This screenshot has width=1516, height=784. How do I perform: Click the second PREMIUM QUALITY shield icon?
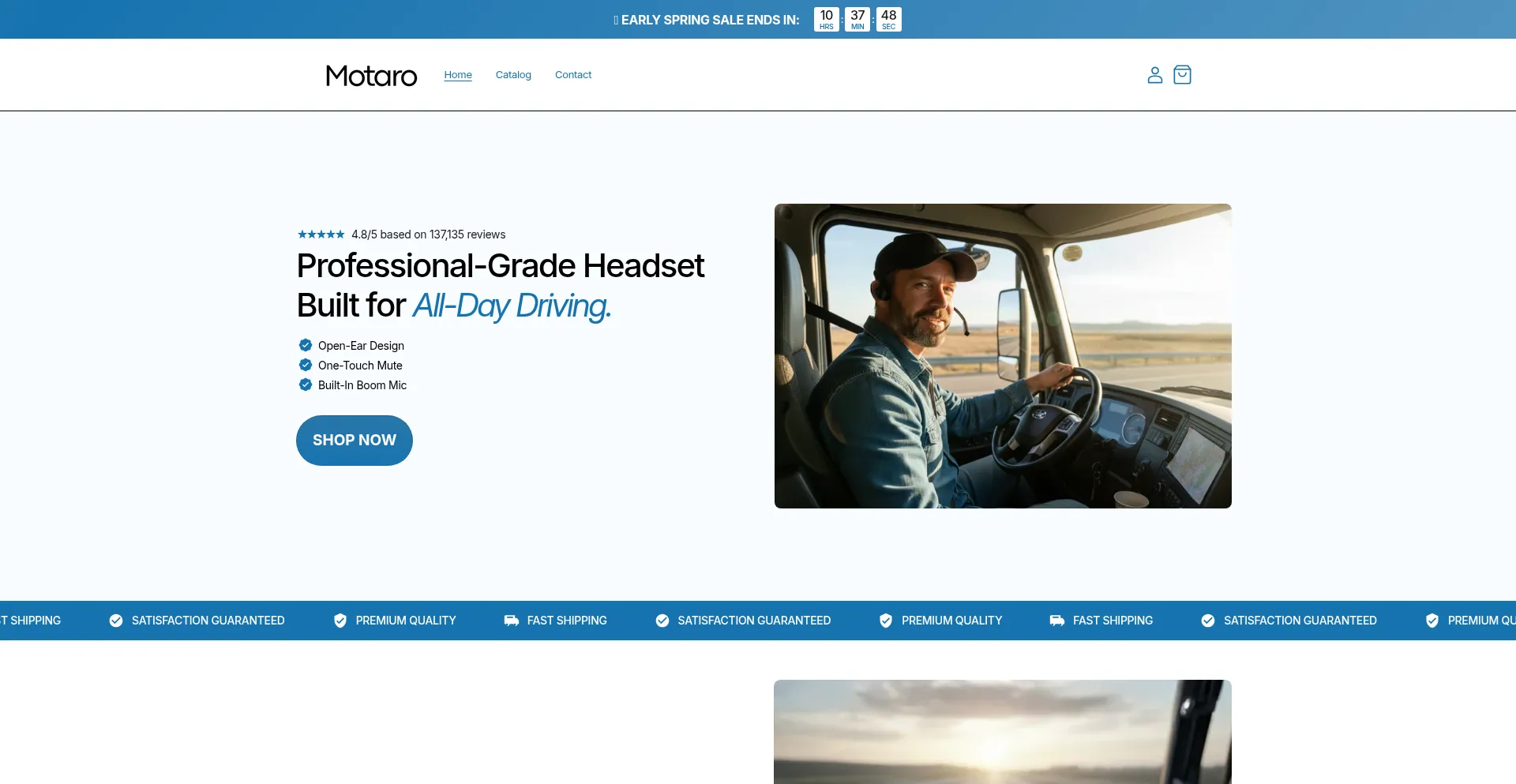[886, 621]
